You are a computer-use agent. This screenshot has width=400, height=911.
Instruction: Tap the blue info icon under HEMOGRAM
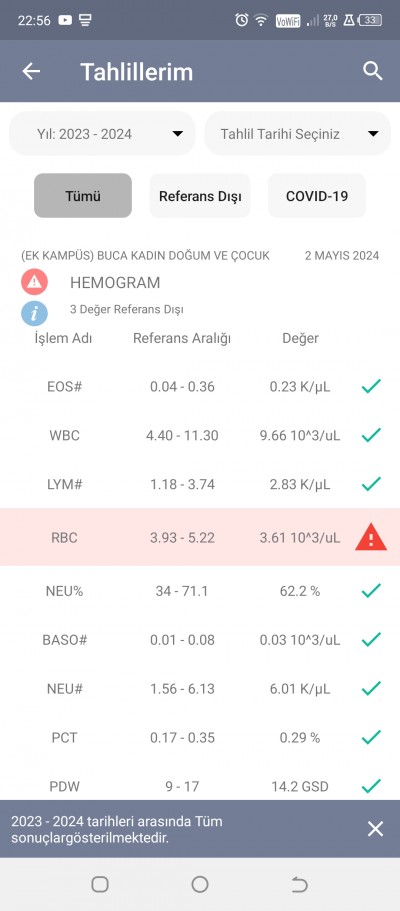(34, 313)
